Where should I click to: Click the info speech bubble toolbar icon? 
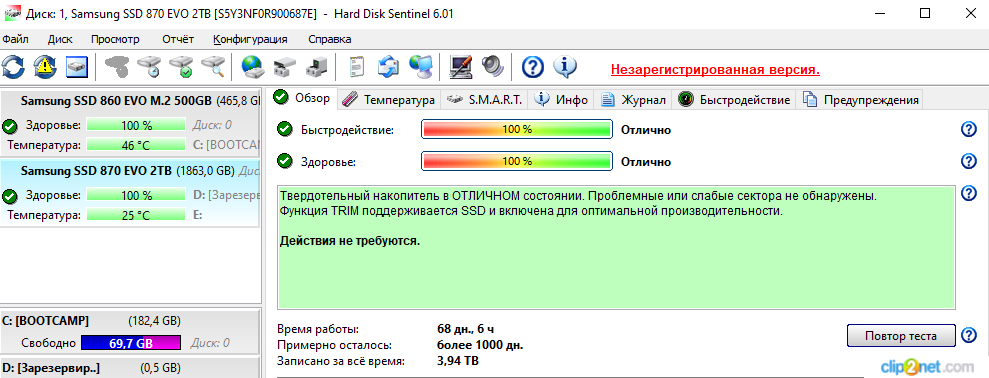click(x=565, y=66)
